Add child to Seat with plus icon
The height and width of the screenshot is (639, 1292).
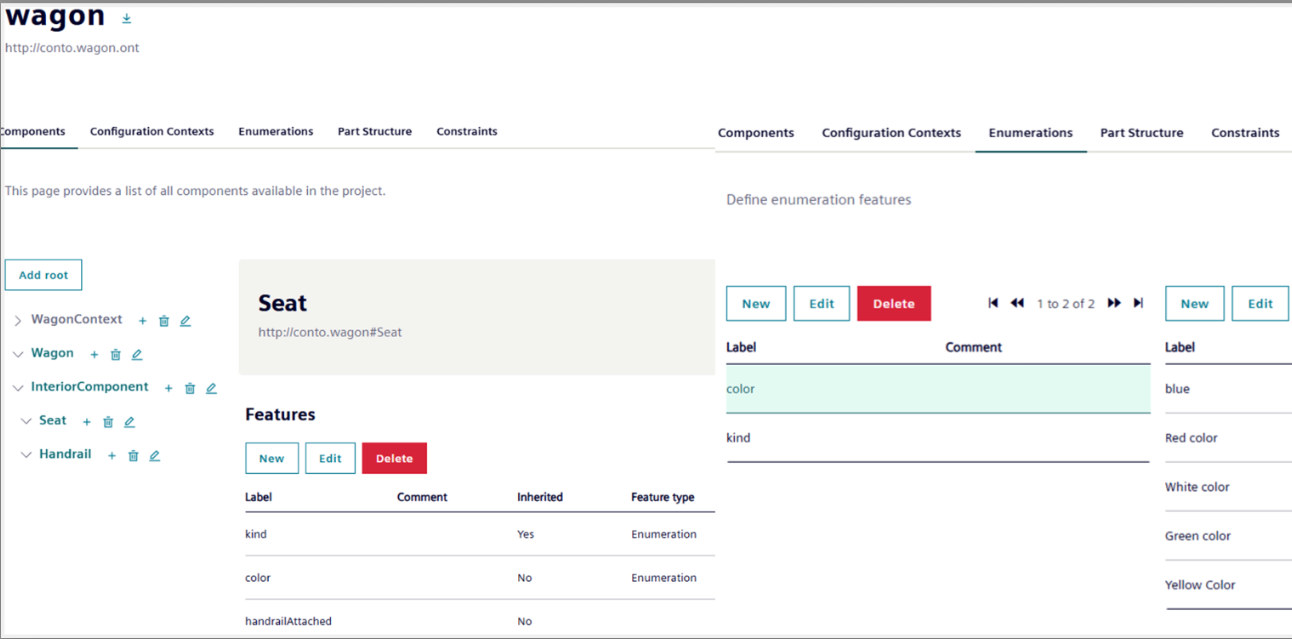tap(87, 422)
